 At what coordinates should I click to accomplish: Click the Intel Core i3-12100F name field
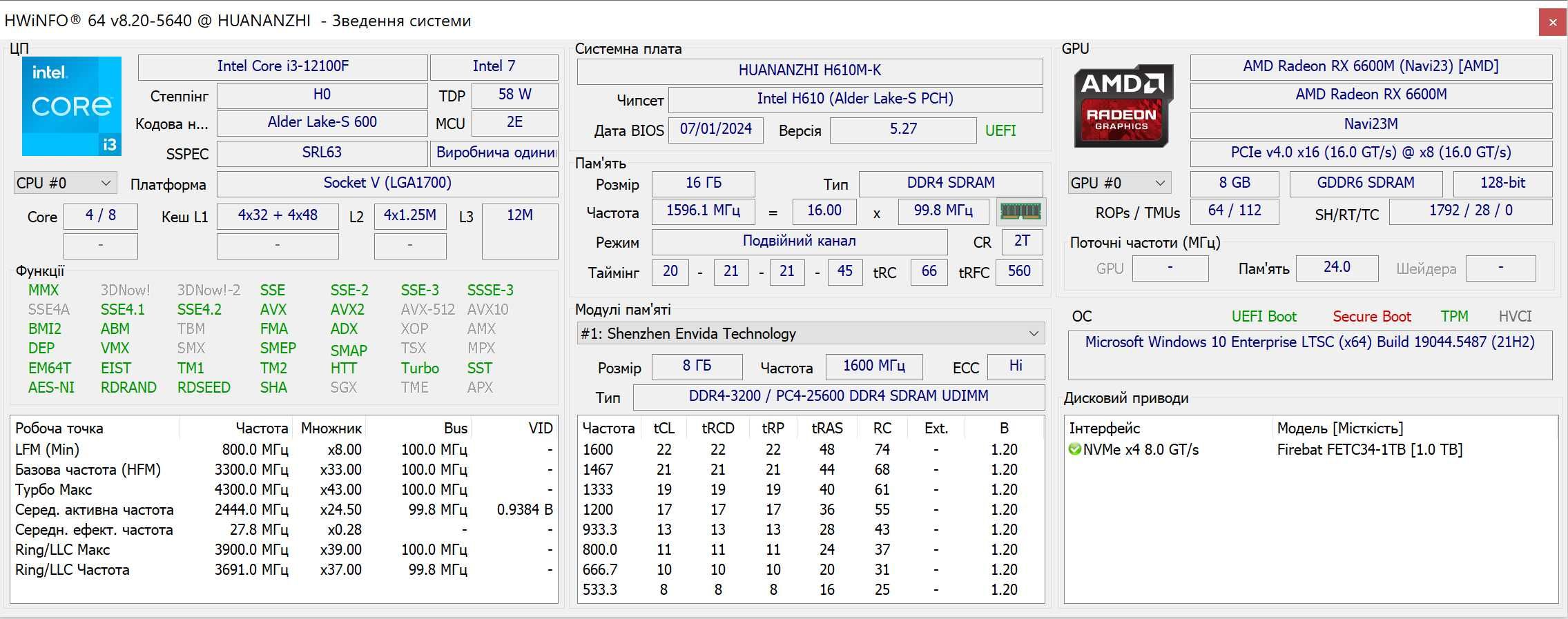pyautogui.click(x=283, y=66)
